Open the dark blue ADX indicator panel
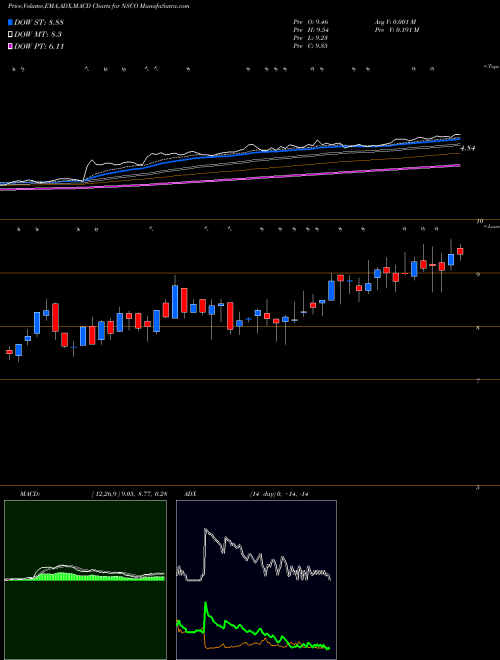 256,580
